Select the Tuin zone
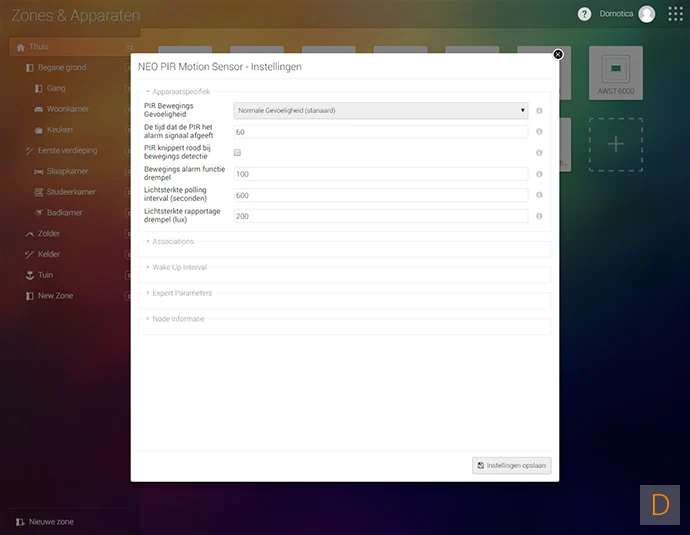This screenshot has width=690, height=535. [45, 275]
